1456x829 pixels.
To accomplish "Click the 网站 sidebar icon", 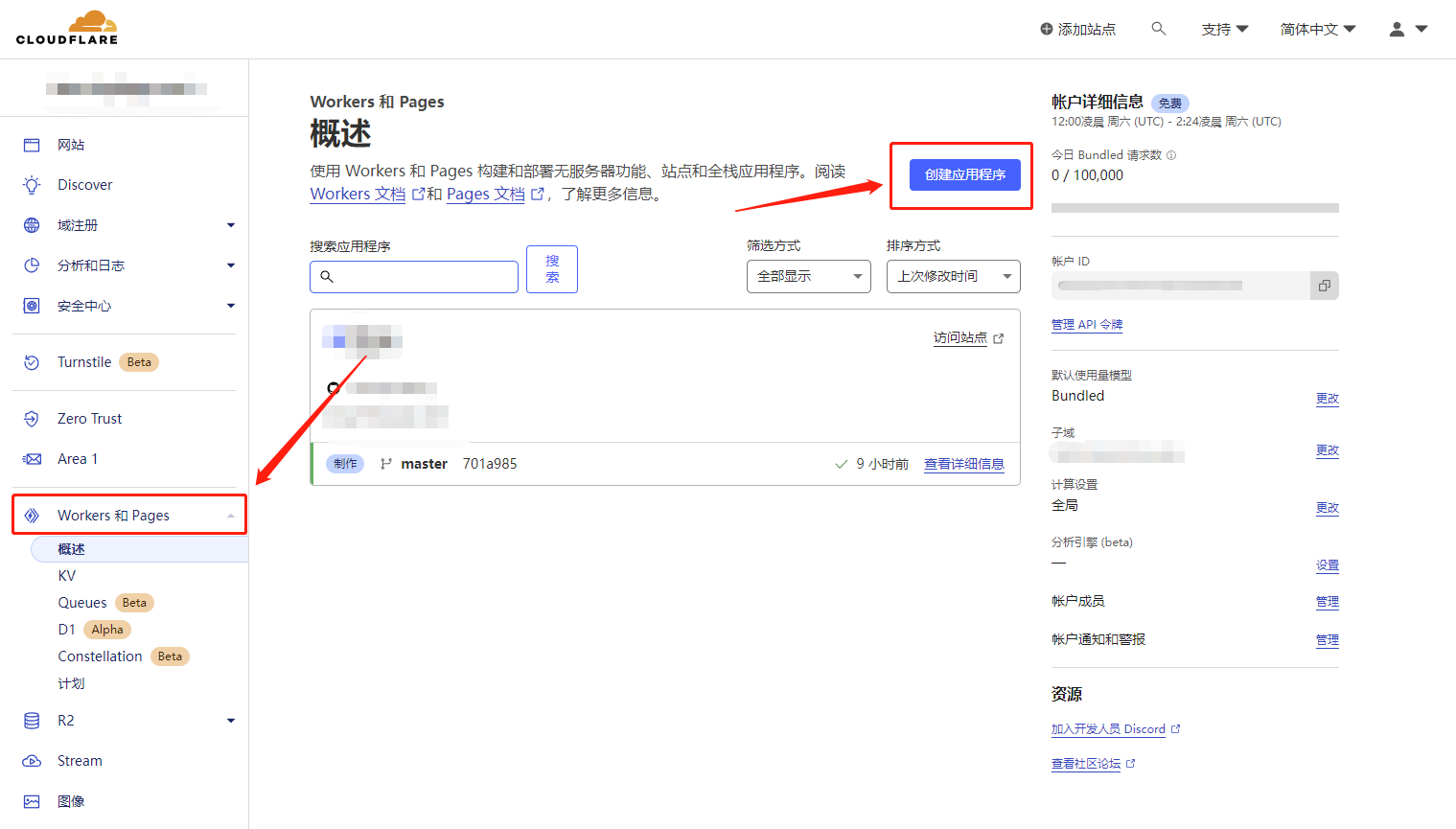I will [32, 145].
